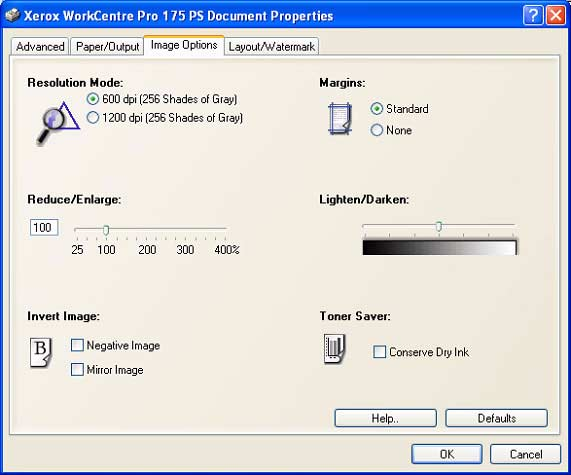The width and height of the screenshot is (571, 475).
Task: Switch to the Advanced tab
Action: click(x=40, y=47)
